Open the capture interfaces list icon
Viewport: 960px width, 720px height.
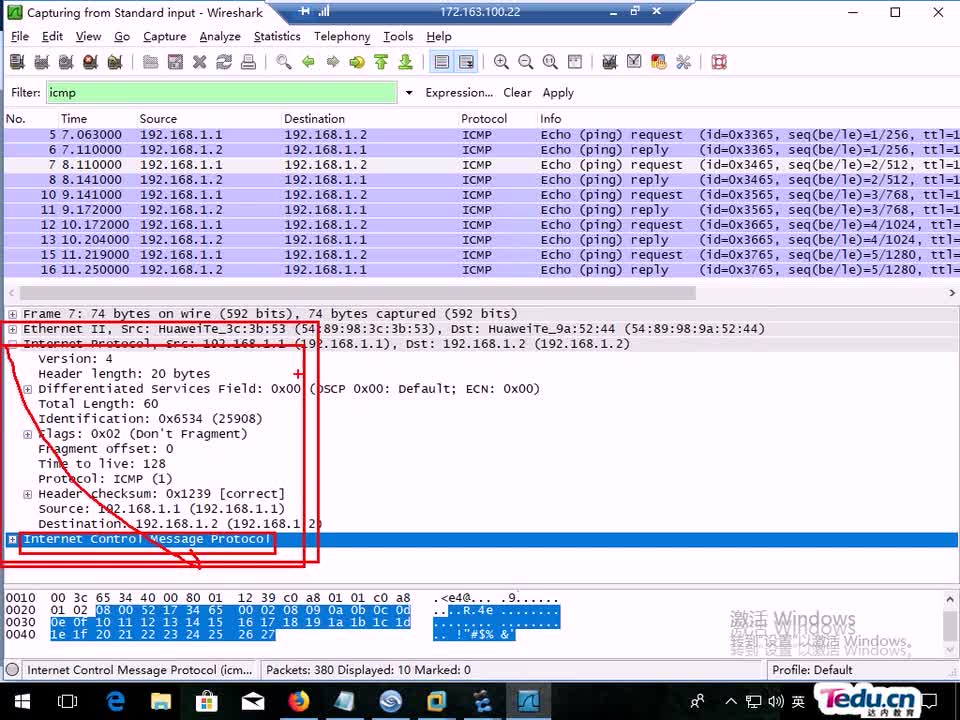17,62
